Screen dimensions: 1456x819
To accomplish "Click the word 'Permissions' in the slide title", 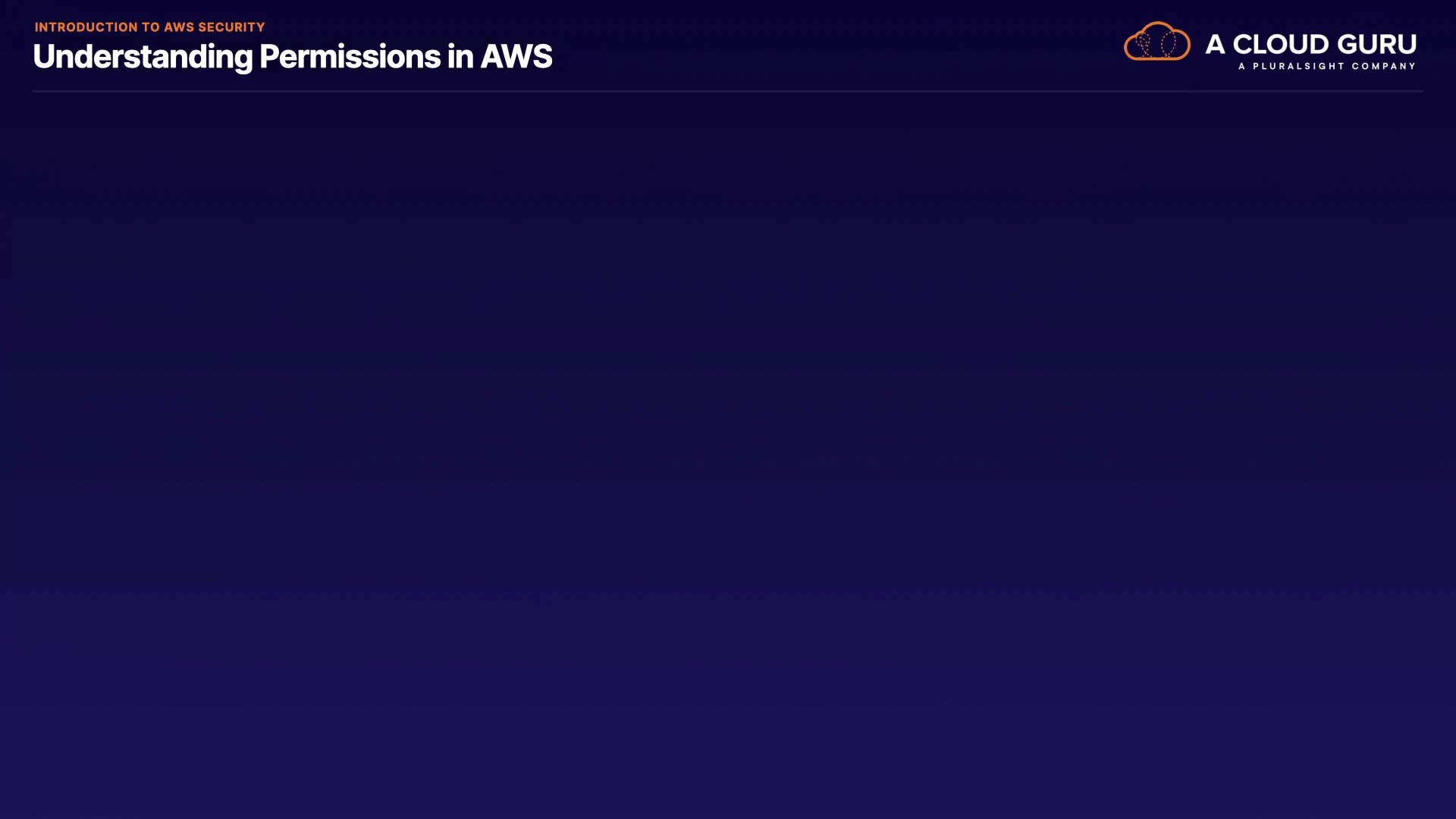I will coord(350,57).
